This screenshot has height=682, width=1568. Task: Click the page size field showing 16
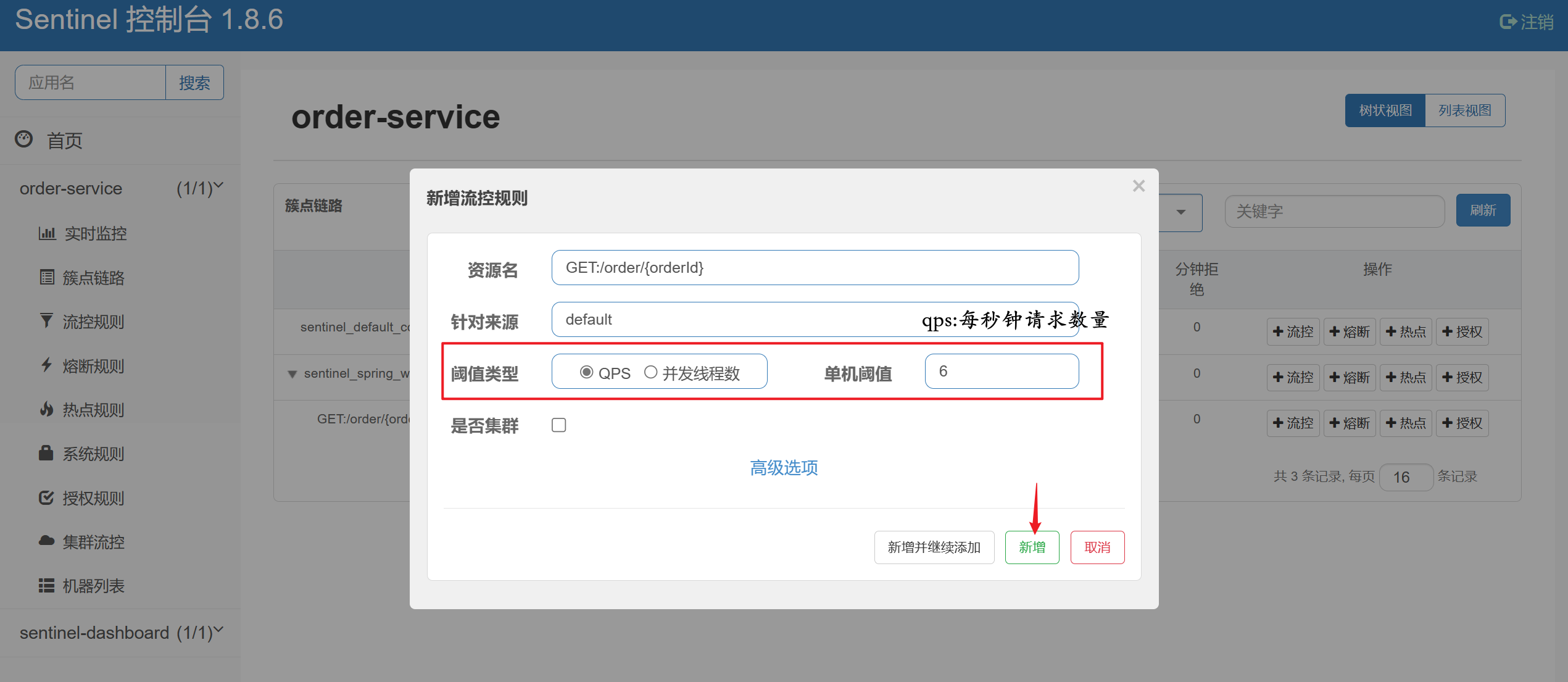point(1405,477)
